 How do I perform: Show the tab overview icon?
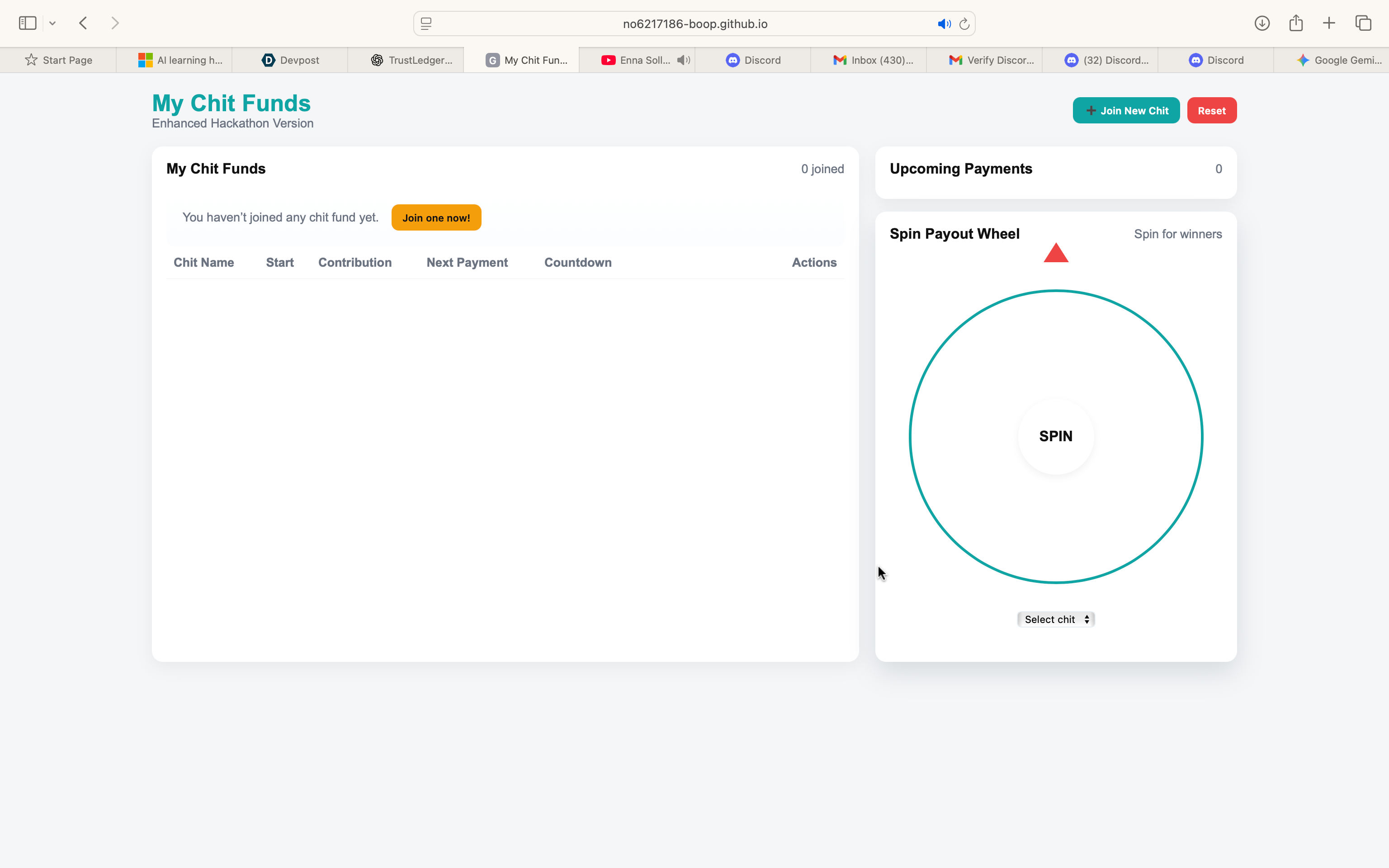(1363, 24)
